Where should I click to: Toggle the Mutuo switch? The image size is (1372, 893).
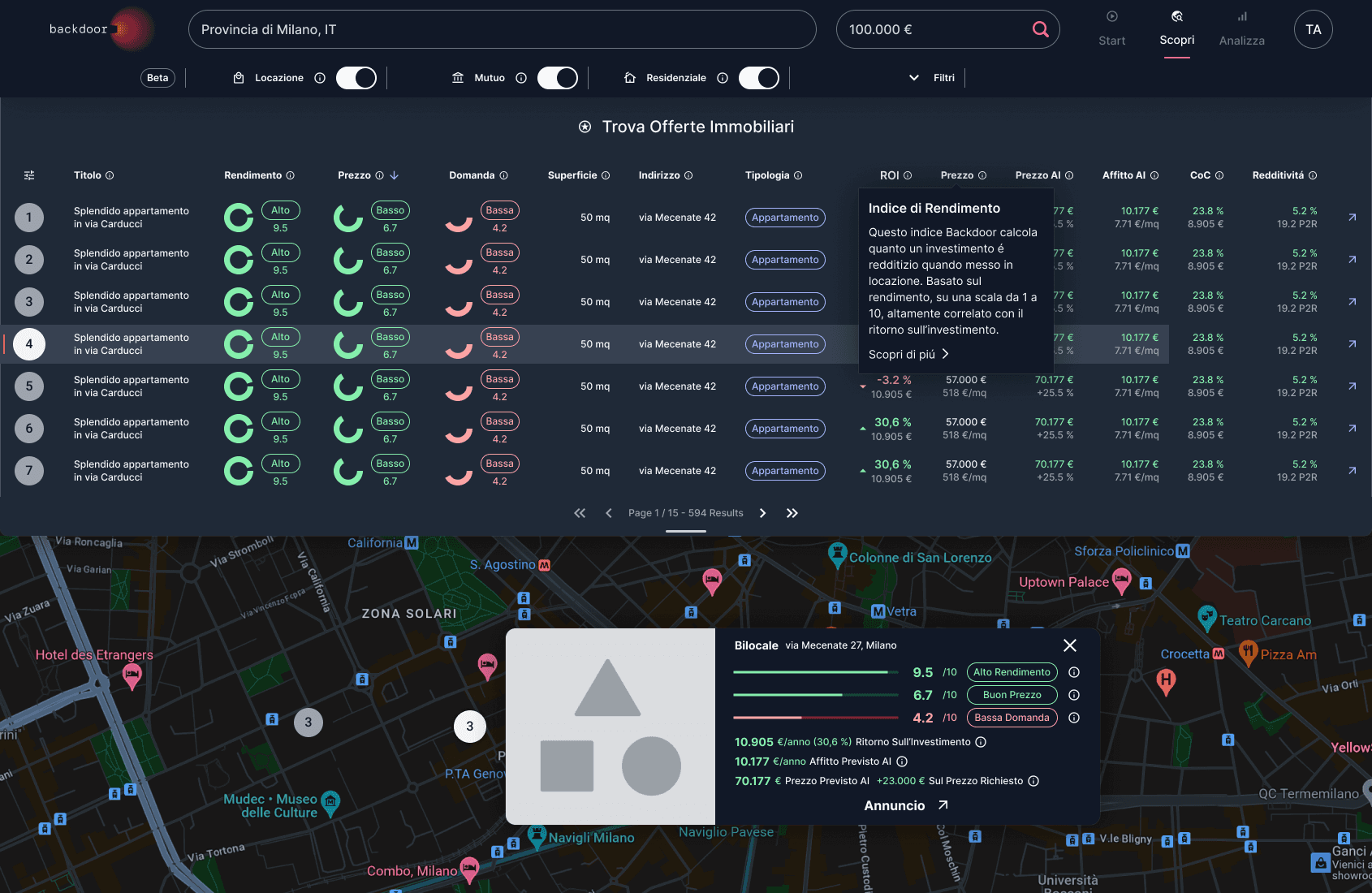[x=558, y=78]
